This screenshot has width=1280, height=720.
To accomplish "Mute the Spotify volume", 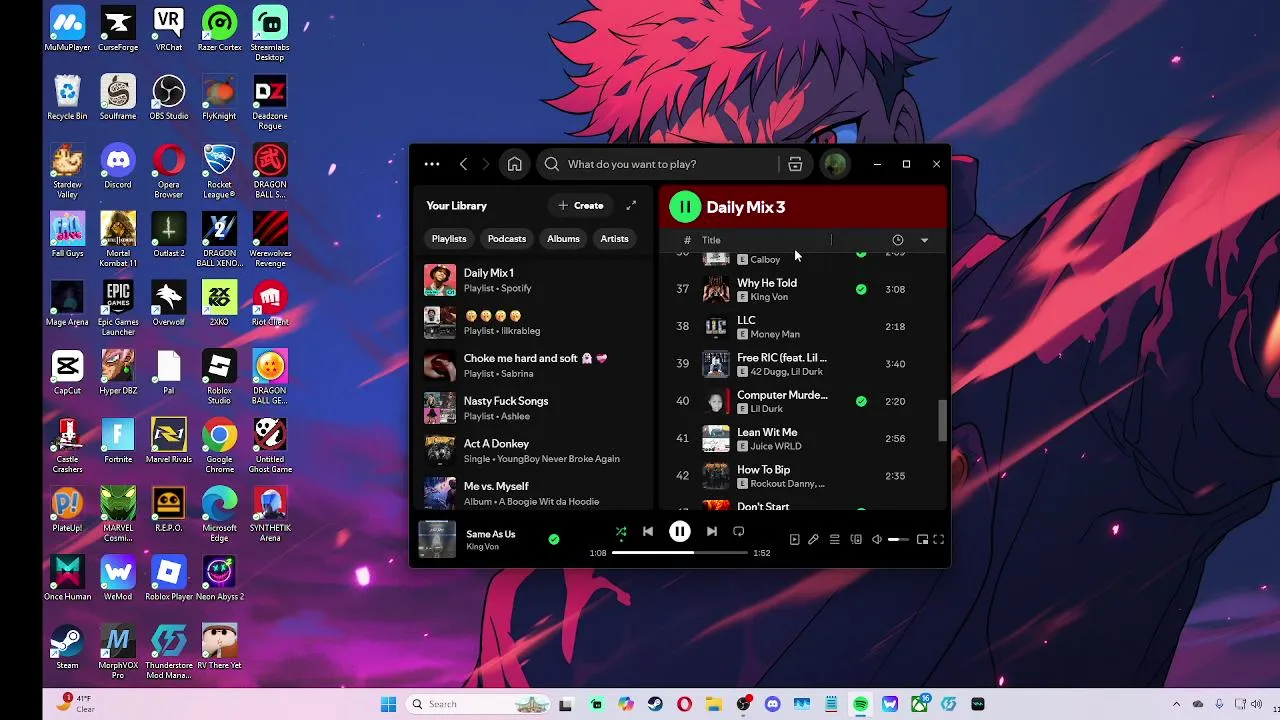I will [877, 540].
